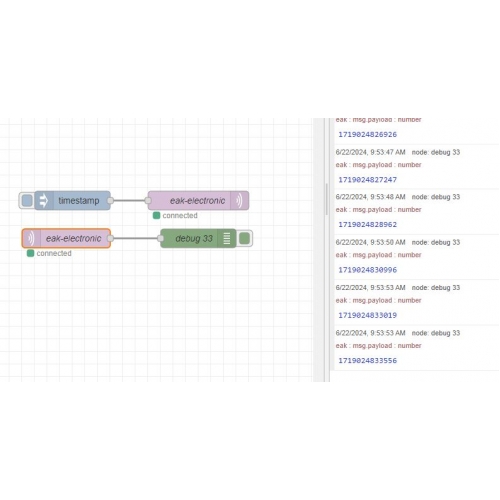Click the inject arrow icon on timestamp node
This screenshot has width=500, height=500.
coord(44,201)
